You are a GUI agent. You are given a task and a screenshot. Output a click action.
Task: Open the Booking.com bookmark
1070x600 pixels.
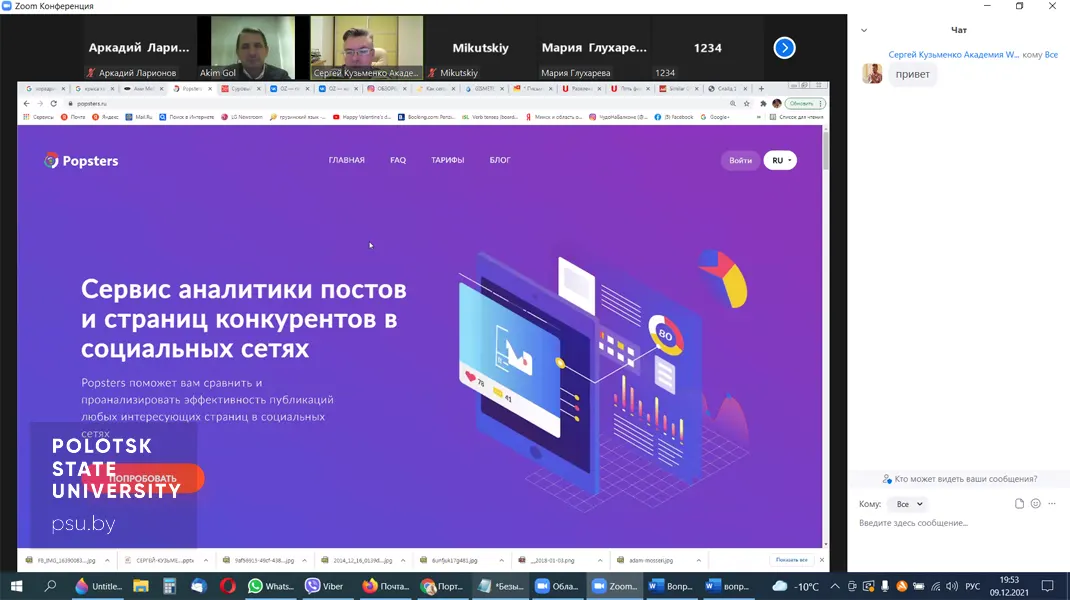coord(426,117)
